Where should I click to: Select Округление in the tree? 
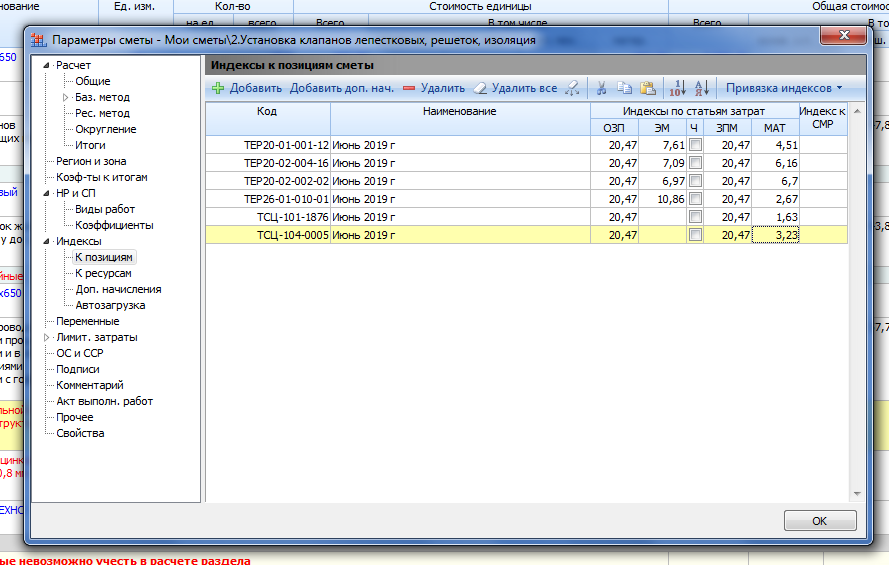click(x=105, y=129)
